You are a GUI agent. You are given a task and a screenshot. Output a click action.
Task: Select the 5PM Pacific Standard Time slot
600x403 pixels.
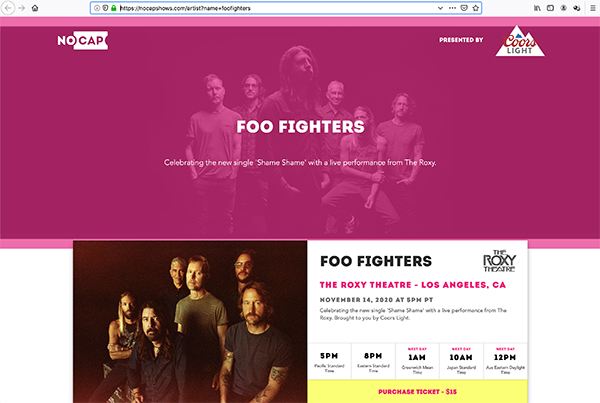coord(329,361)
